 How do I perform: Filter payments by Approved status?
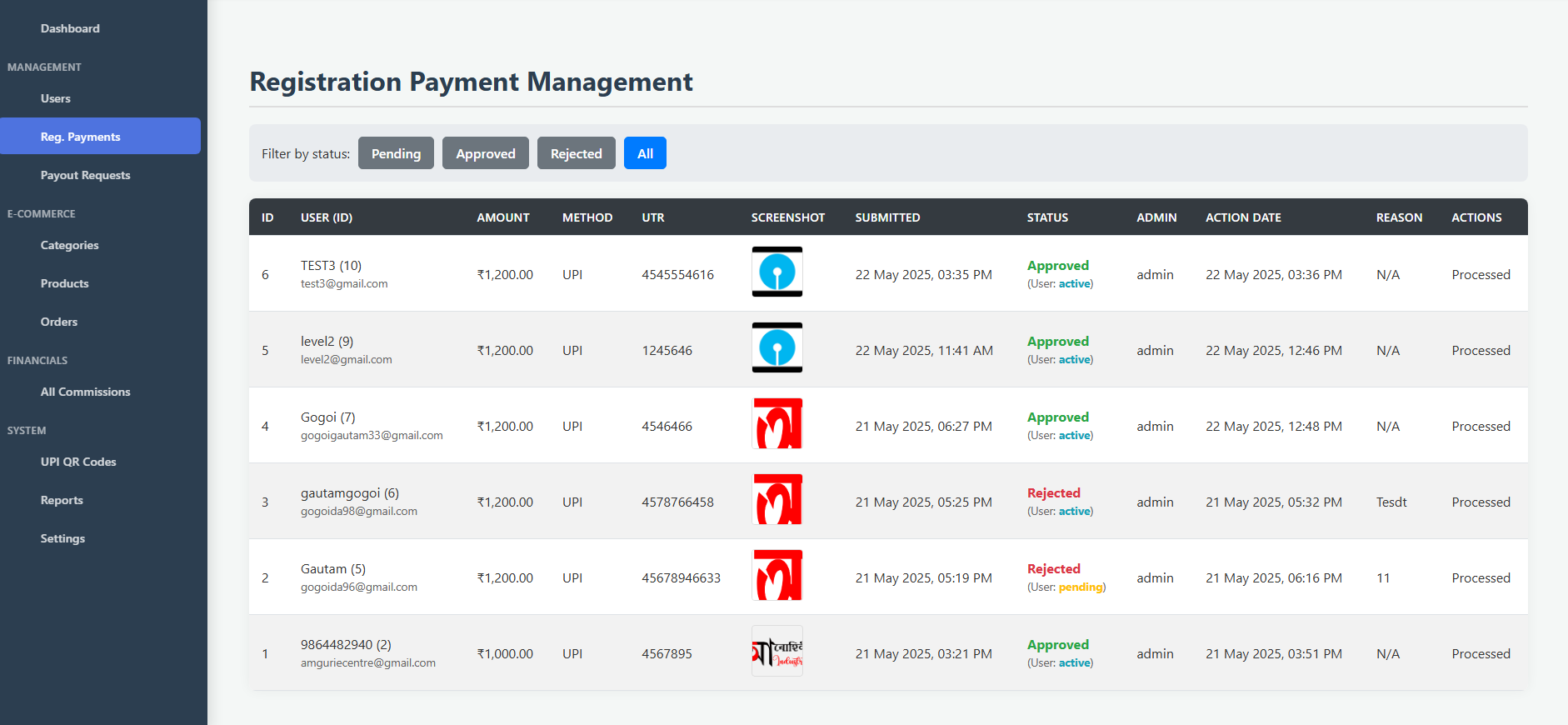point(485,153)
